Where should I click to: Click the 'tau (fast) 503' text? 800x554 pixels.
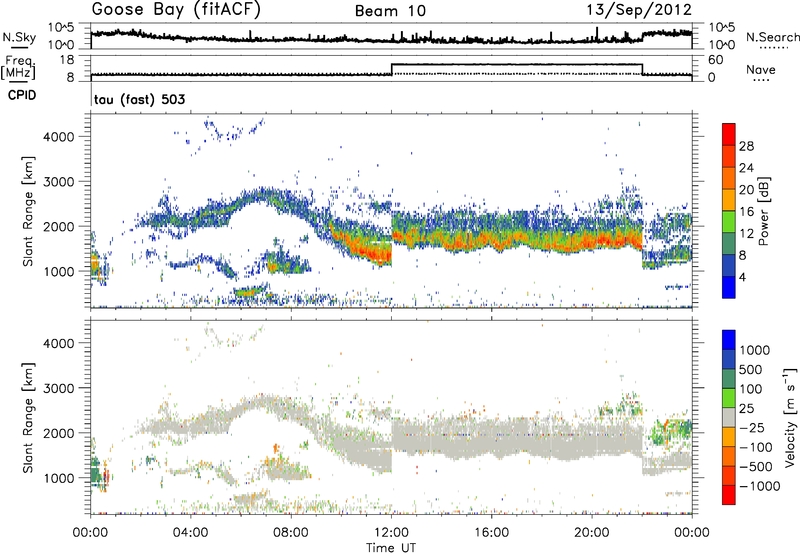tap(139, 99)
